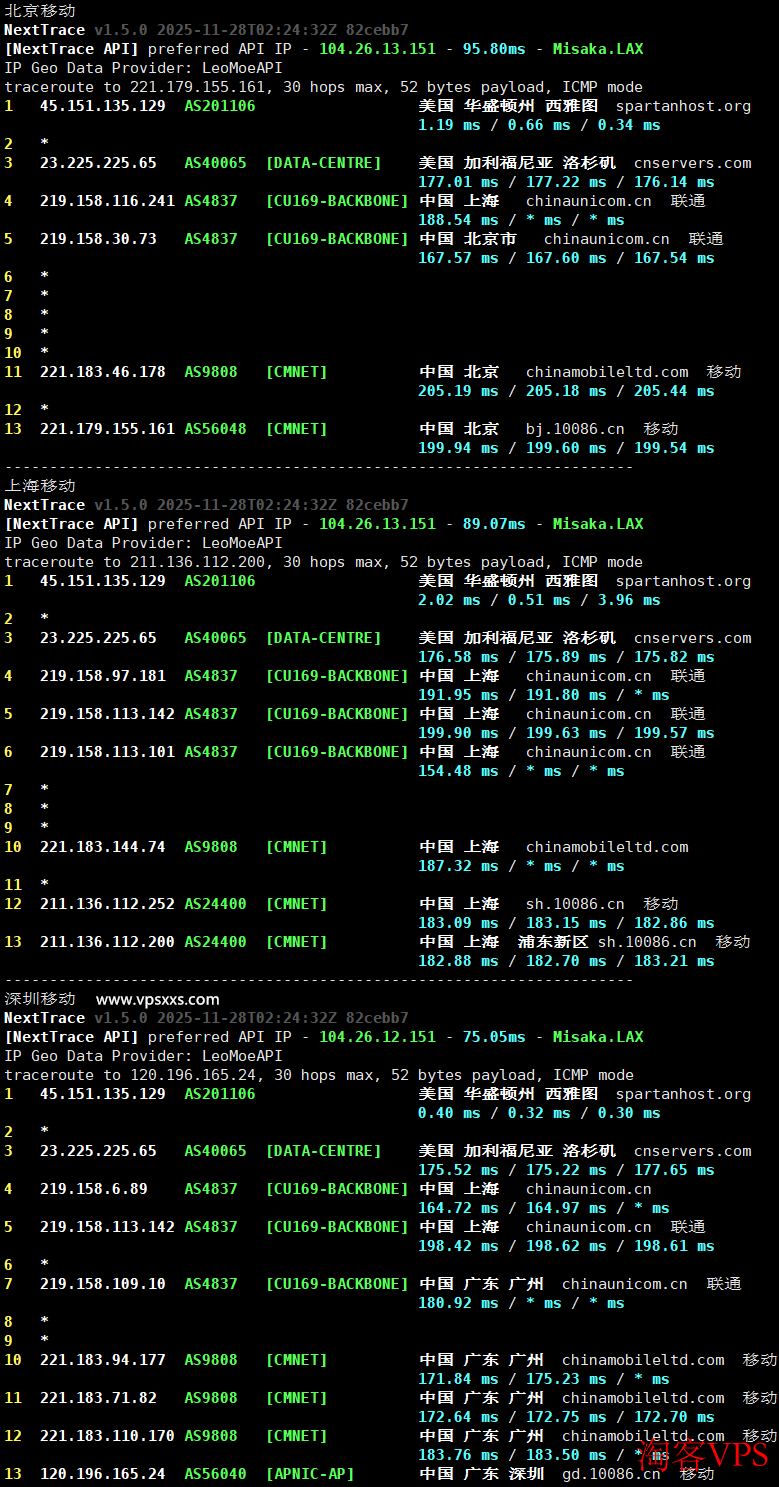Click hop IP address 221.183.46.178
Image resolution: width=779 pixels, height=1487 pixels.
click(102, 372)
